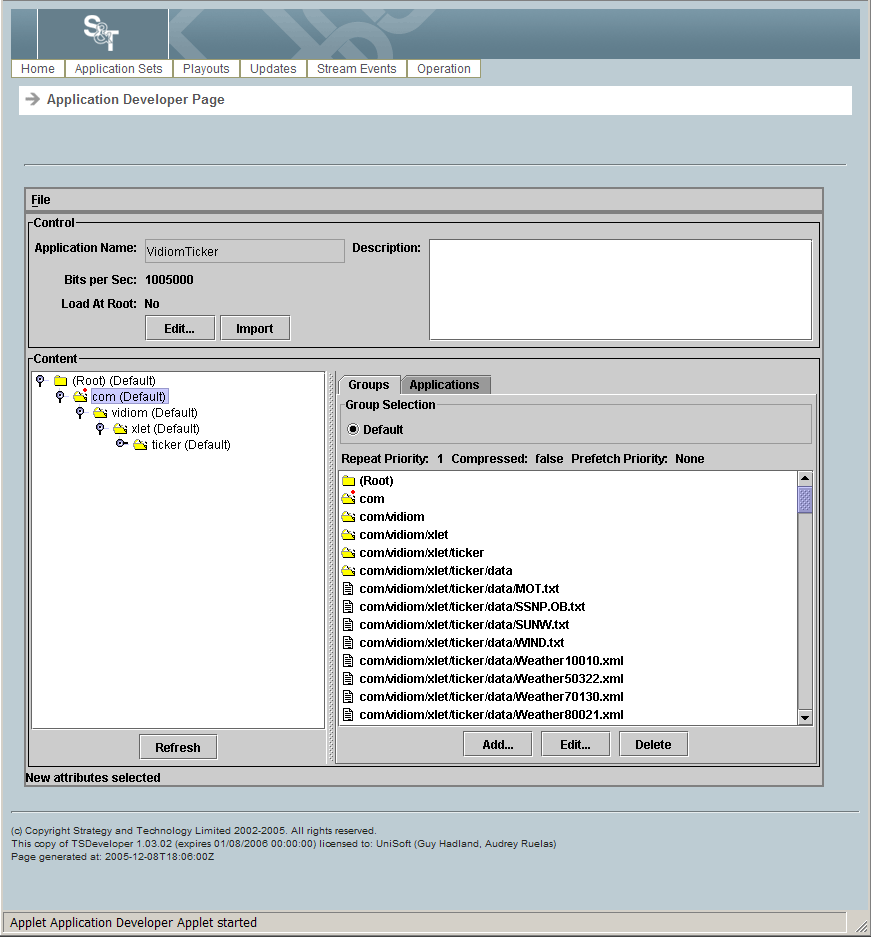Open the Home navigation tab
Screen dimensions: 871x937
(38, 69)
